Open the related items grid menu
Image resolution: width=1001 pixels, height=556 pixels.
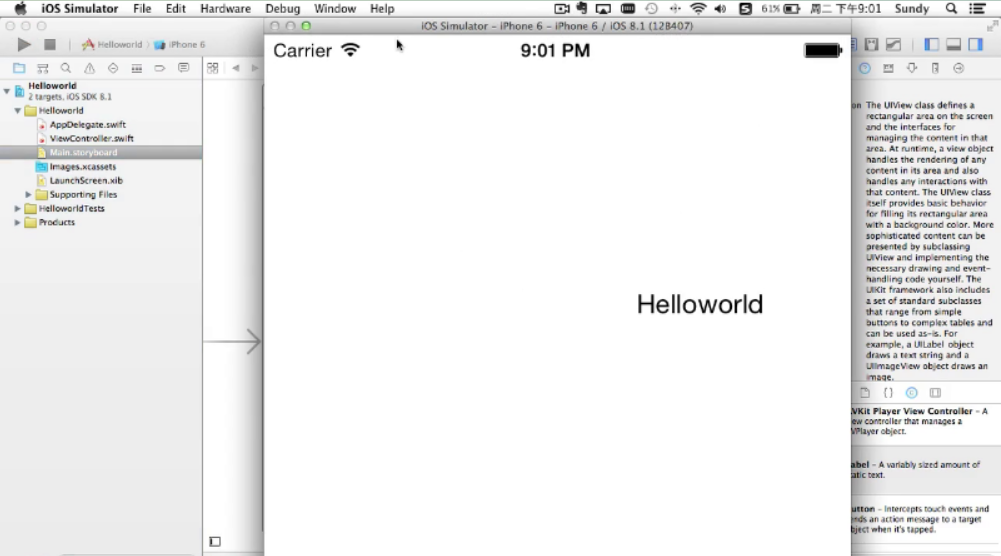pyautogui.click(x=213, y=68)
